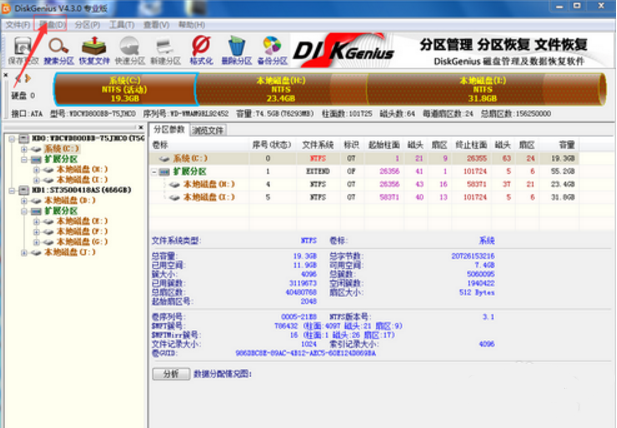Click the 512 Bytes sector size value
The image size is (617, 428).
(477, 293)
